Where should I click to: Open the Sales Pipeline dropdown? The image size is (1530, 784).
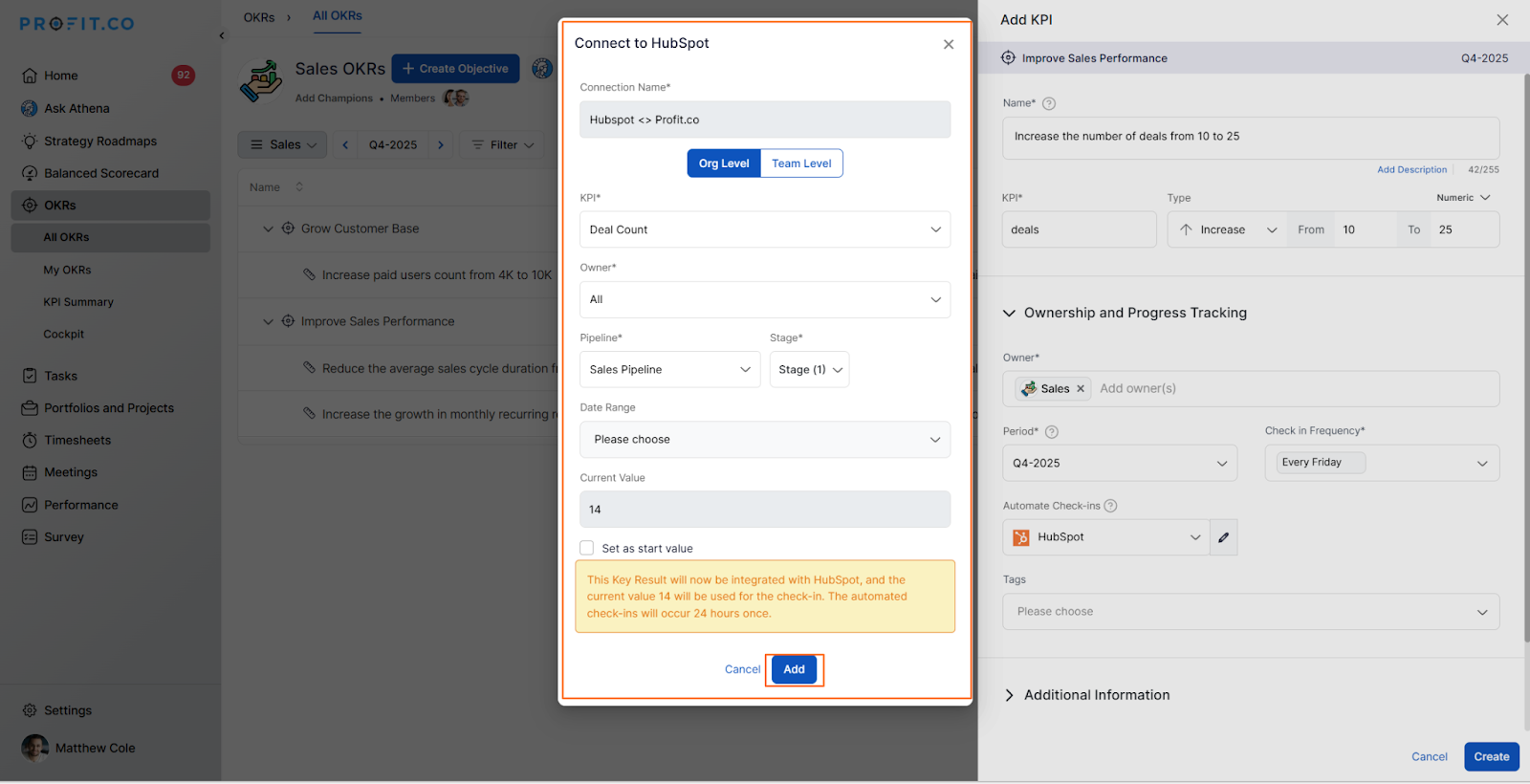pos(669,369)
